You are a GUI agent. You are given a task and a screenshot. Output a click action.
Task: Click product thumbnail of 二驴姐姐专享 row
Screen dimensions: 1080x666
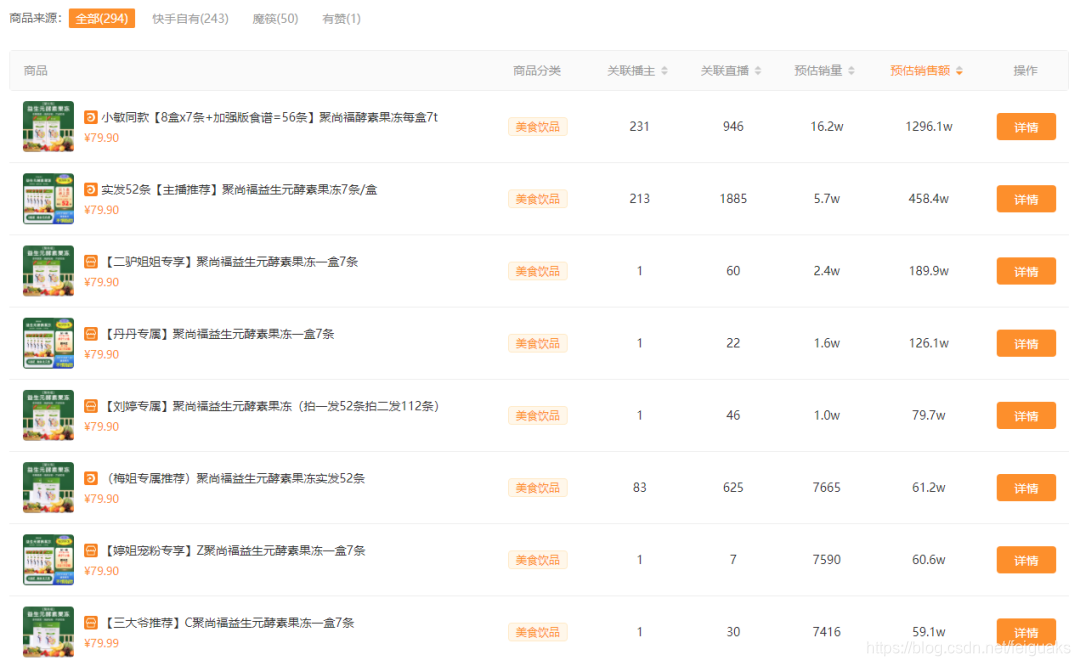coord(48,271)
